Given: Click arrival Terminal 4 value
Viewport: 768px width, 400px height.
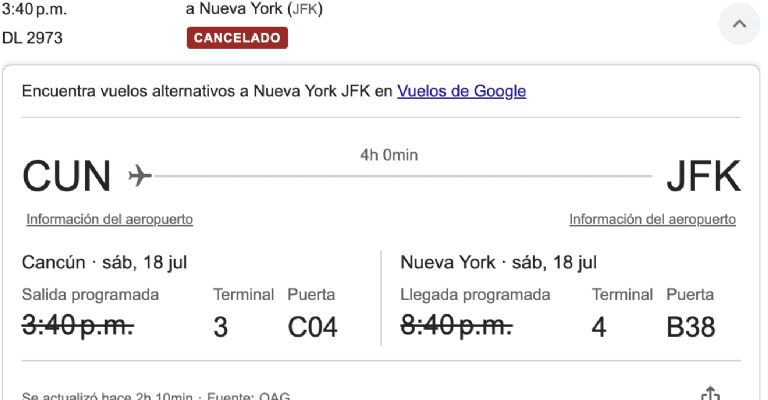Looking at the screenshot, I should click(599, 327).
